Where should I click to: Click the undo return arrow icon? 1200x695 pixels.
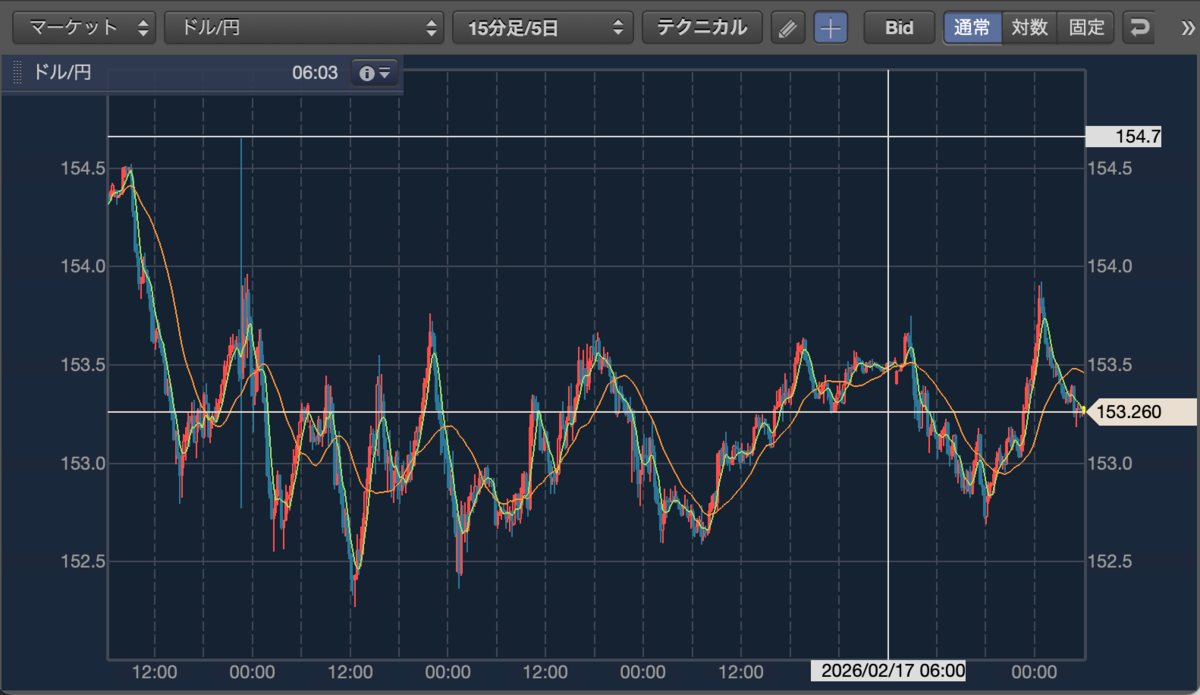pos(1138,28)
